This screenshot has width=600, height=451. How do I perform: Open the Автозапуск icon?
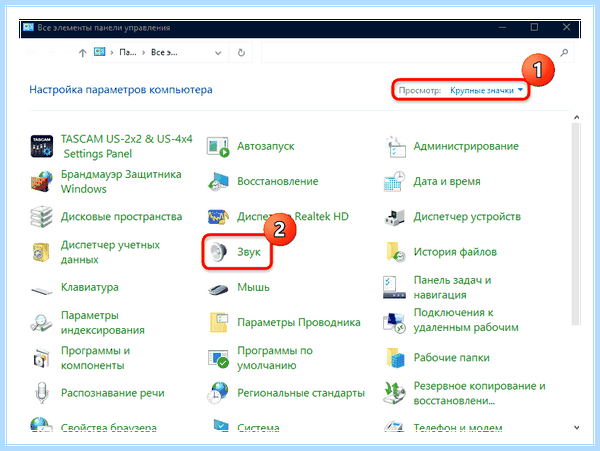218,147
